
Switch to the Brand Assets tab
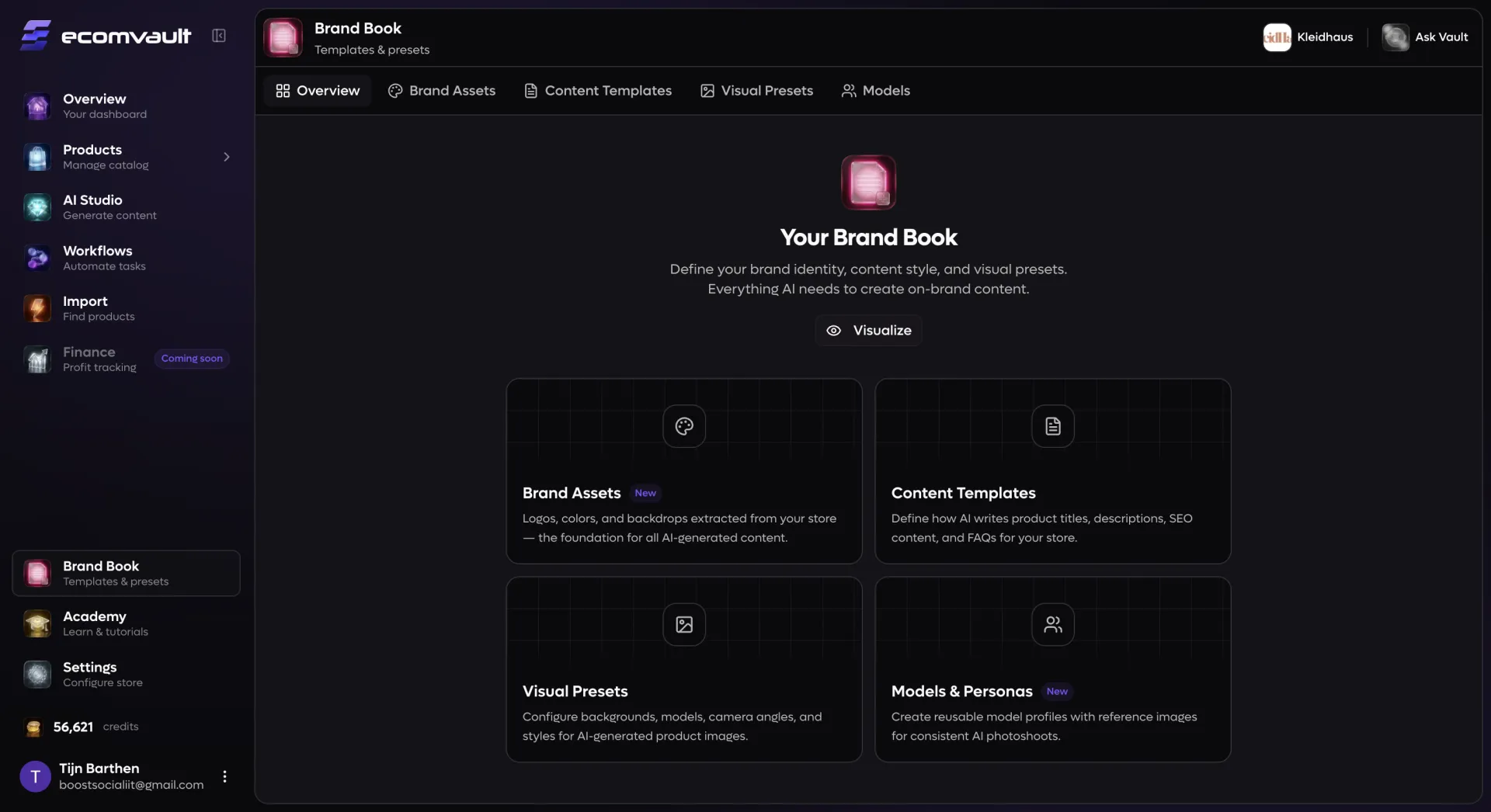(442, 91)
